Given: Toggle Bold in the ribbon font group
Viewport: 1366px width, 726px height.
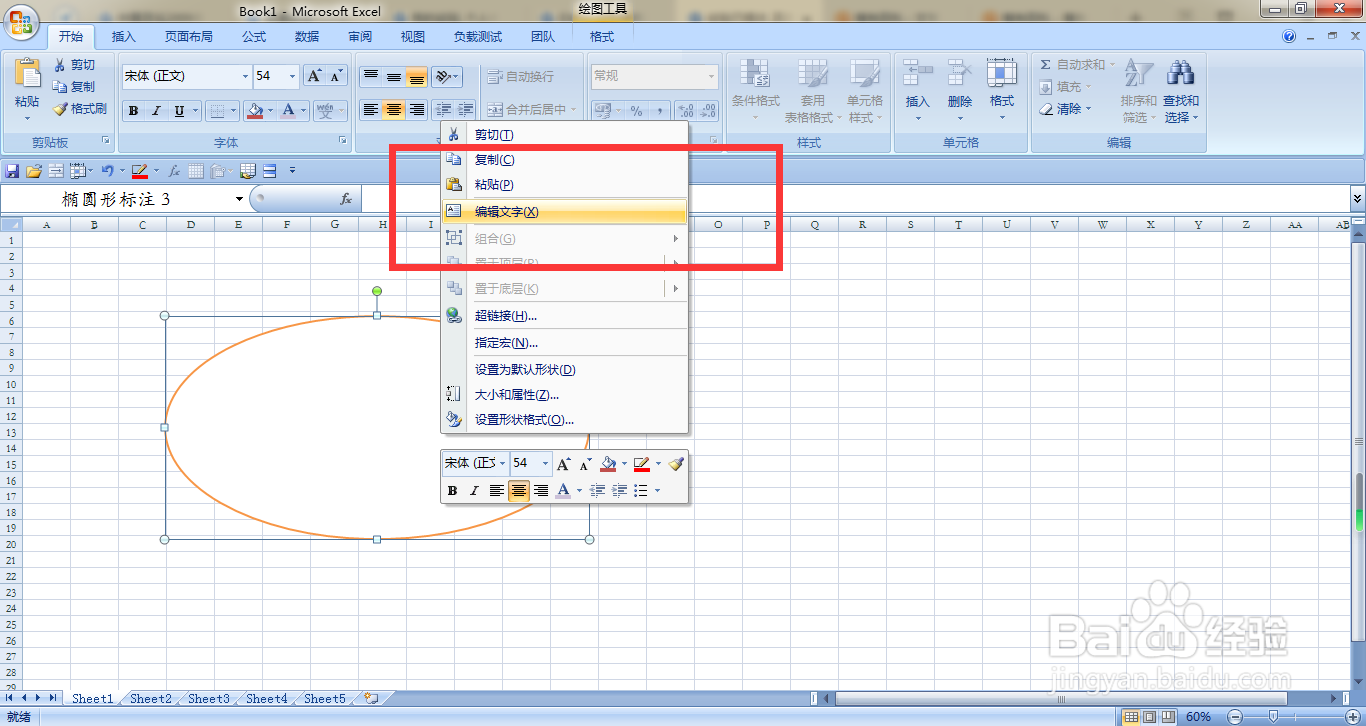Looking at the screenshot, I should tap(134, 110).
